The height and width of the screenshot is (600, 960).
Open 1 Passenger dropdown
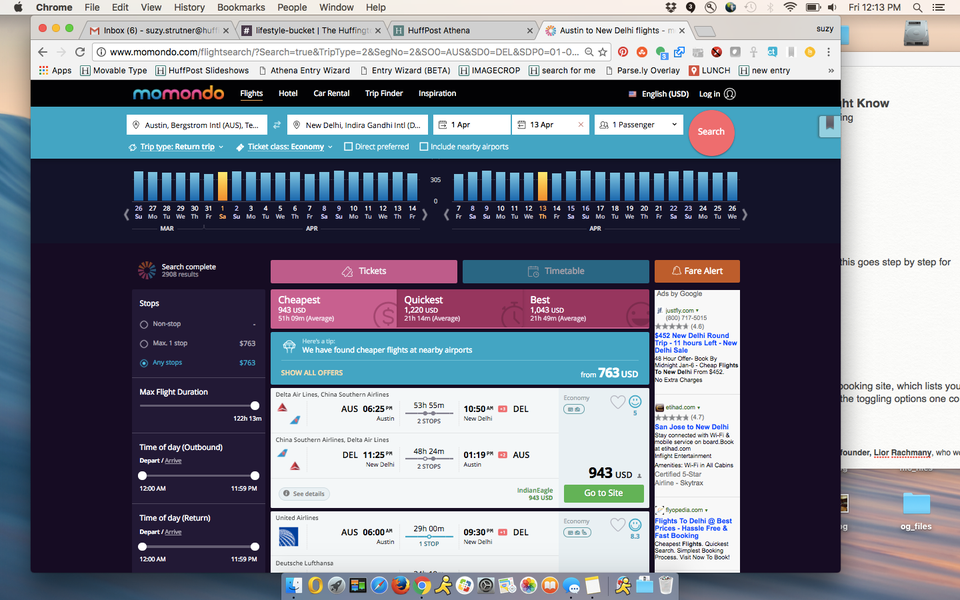point(639,124)
